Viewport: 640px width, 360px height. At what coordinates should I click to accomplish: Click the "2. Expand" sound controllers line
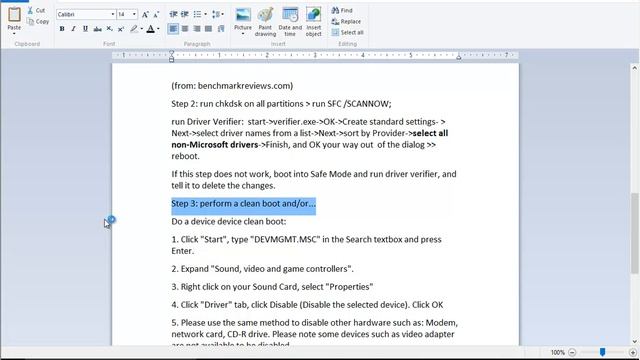coord(262,269)
